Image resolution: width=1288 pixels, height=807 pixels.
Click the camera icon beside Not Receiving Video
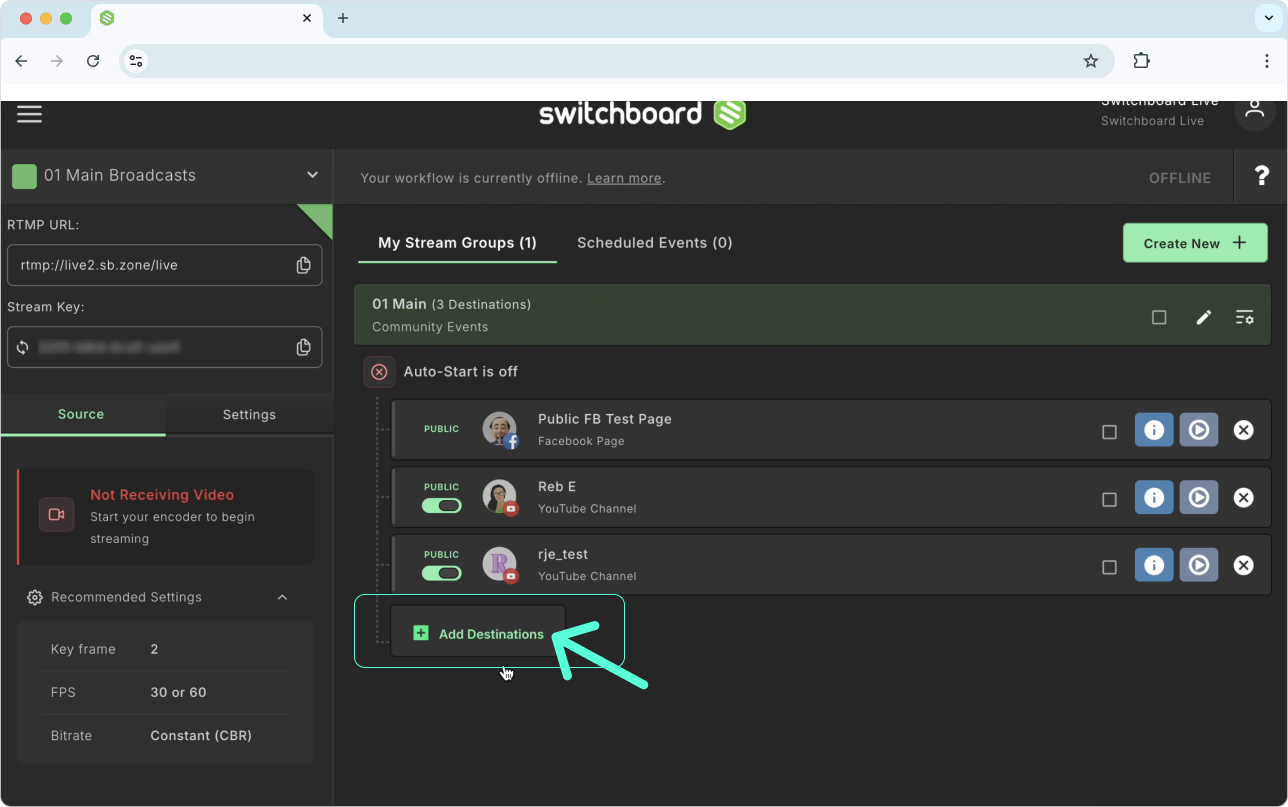[57, 514]
